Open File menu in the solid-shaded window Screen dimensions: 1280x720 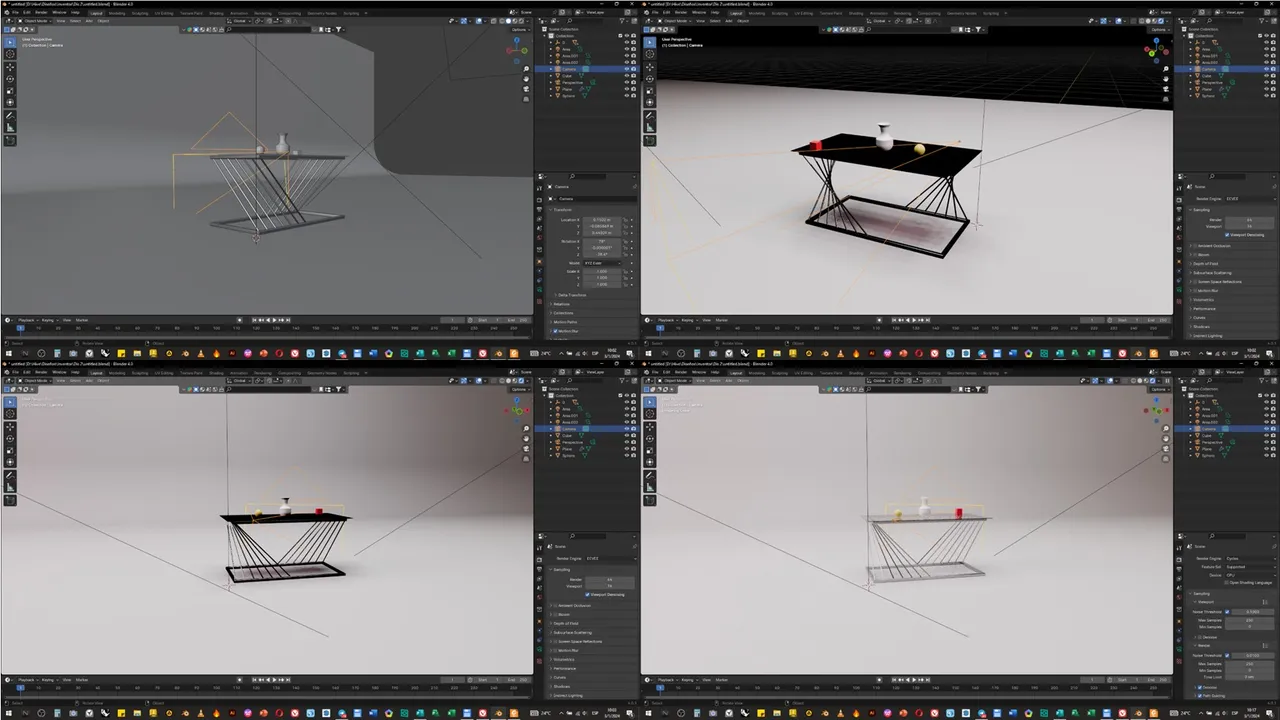[15, 12]
